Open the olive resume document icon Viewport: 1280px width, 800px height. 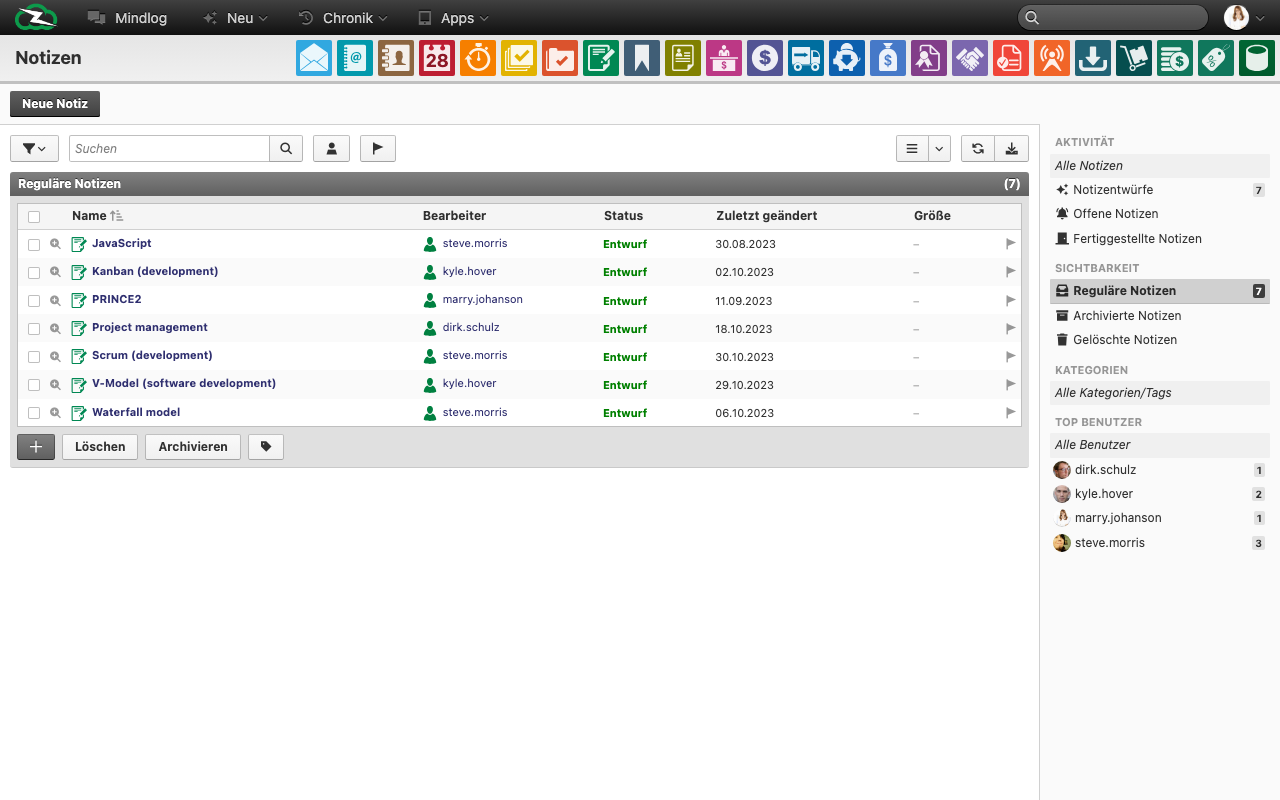point(683,58)
